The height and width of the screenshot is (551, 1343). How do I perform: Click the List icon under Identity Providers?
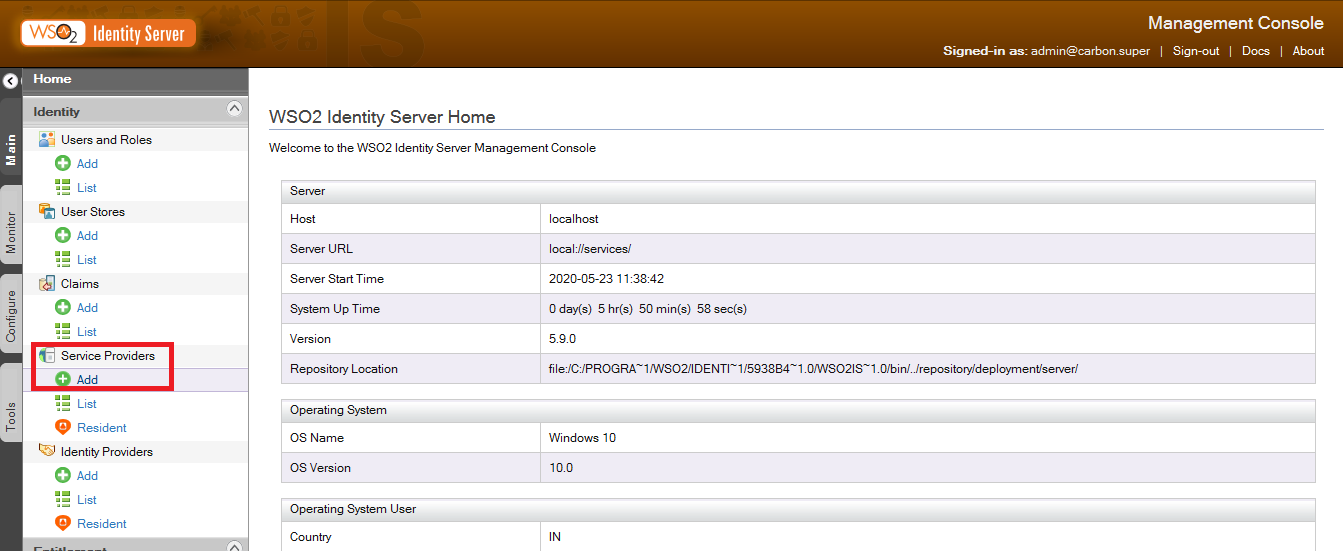pyautogui.click(x=63, y=499)
